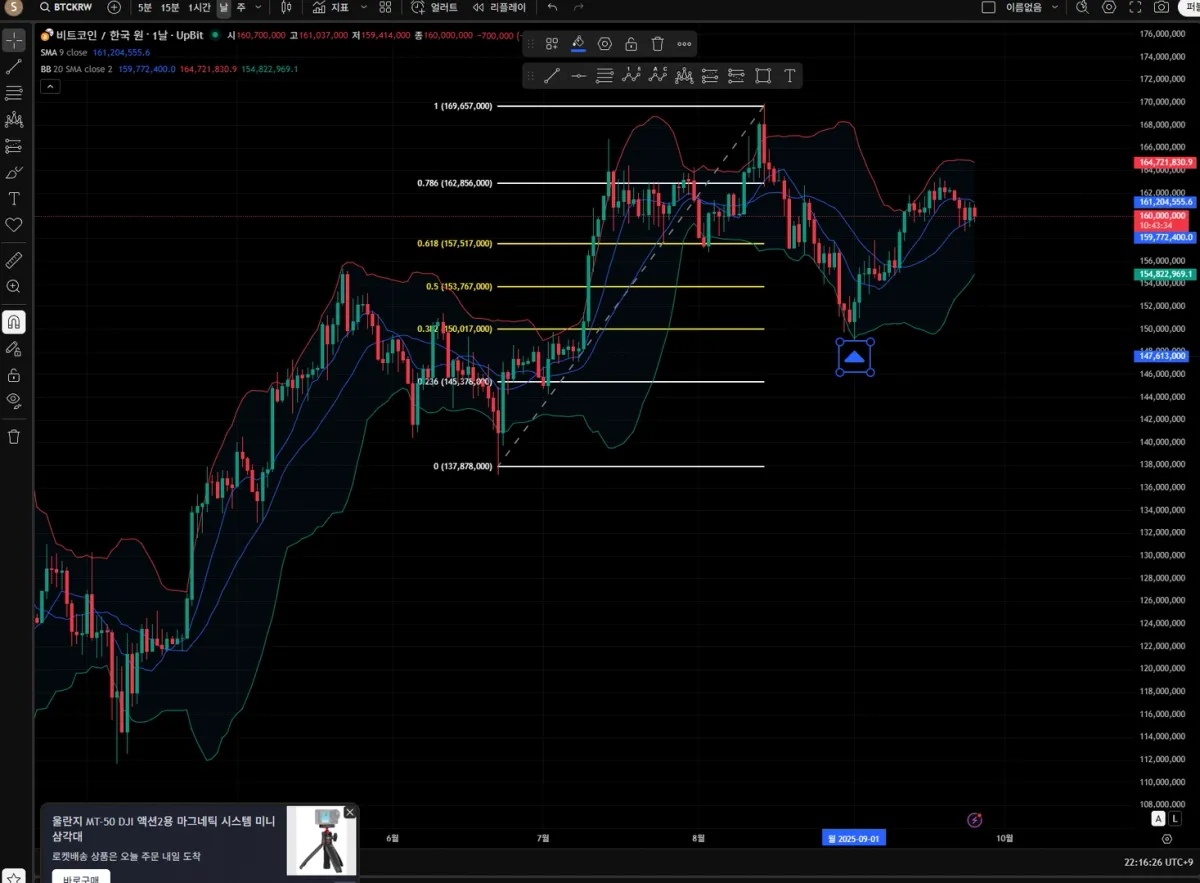Select the text annotation tool in sidebar
The image size is (1200, 883).
[x=14, y=199]
